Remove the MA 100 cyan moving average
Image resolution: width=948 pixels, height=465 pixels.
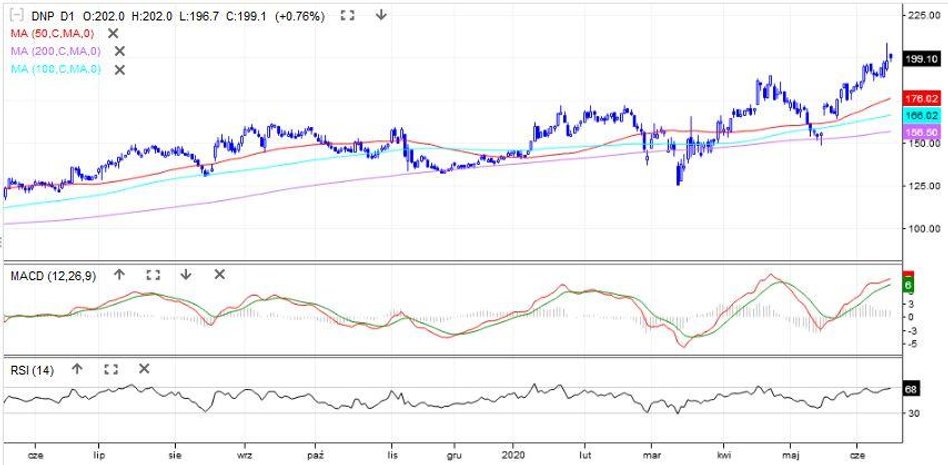(119, 69)
